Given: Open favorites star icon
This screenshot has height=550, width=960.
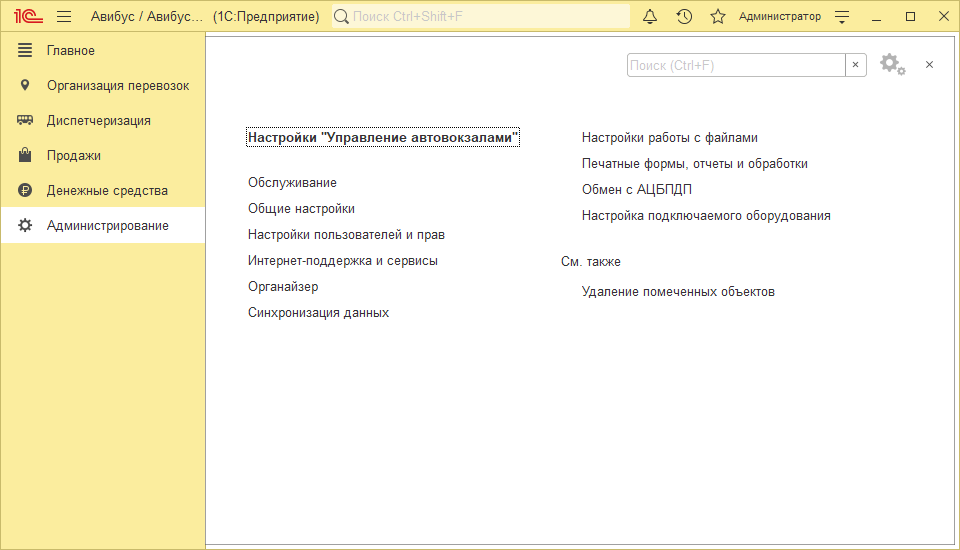Looking at the screenshot, I should point(717,17).
